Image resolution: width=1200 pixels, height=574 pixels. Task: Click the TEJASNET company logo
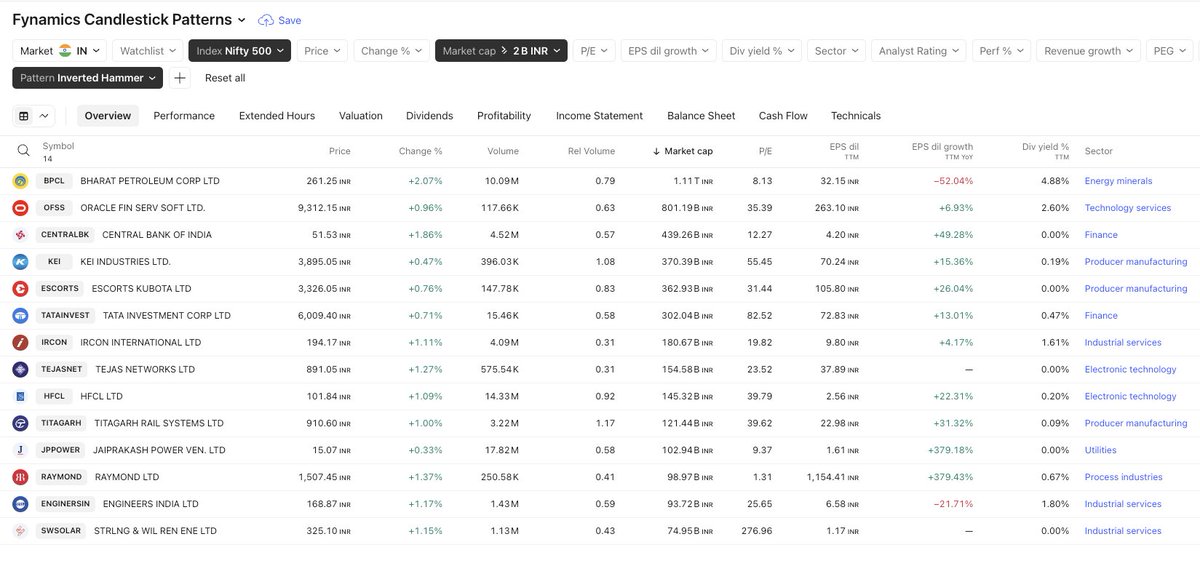(x=20, y=369)
